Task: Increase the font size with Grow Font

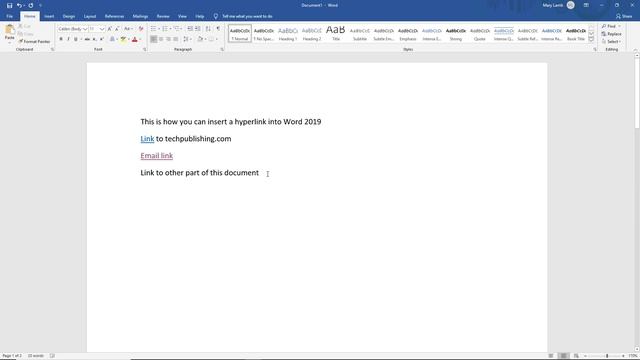Action: pos(109,29)
